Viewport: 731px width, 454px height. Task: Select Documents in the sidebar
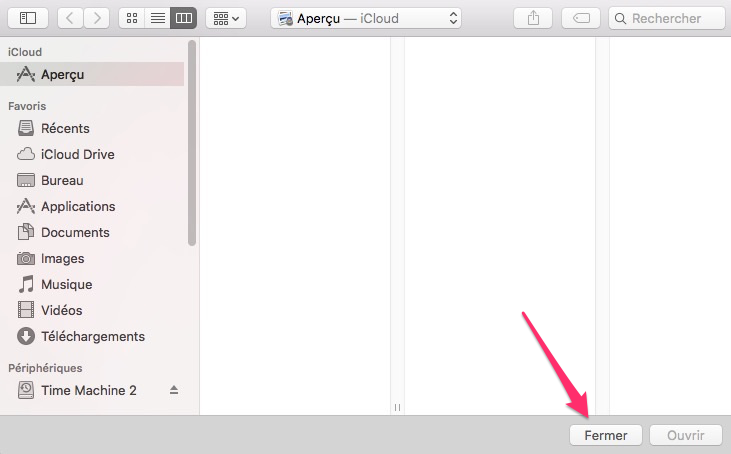click(92, 232)
